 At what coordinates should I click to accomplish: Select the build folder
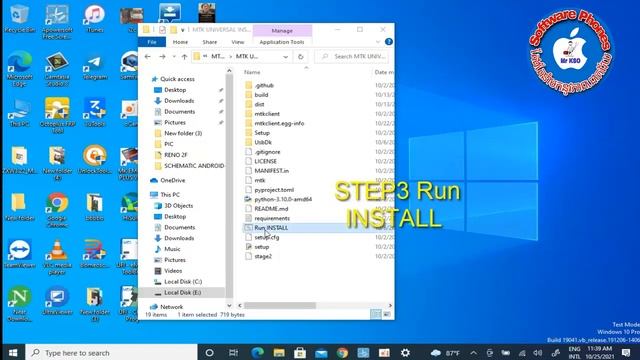(261, 95)
